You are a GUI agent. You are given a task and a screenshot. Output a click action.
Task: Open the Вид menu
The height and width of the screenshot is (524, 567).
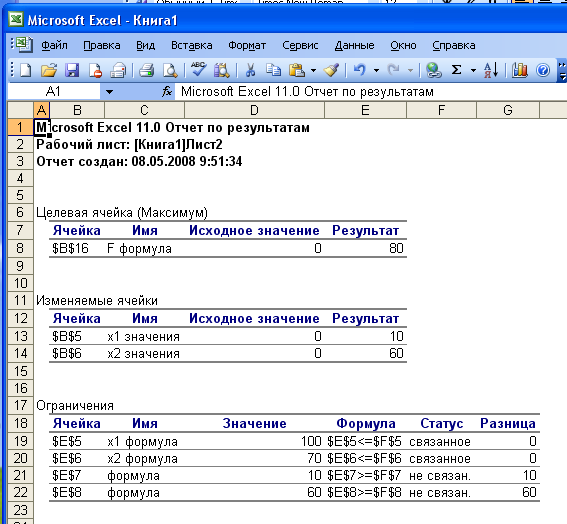tap(145, 46)
